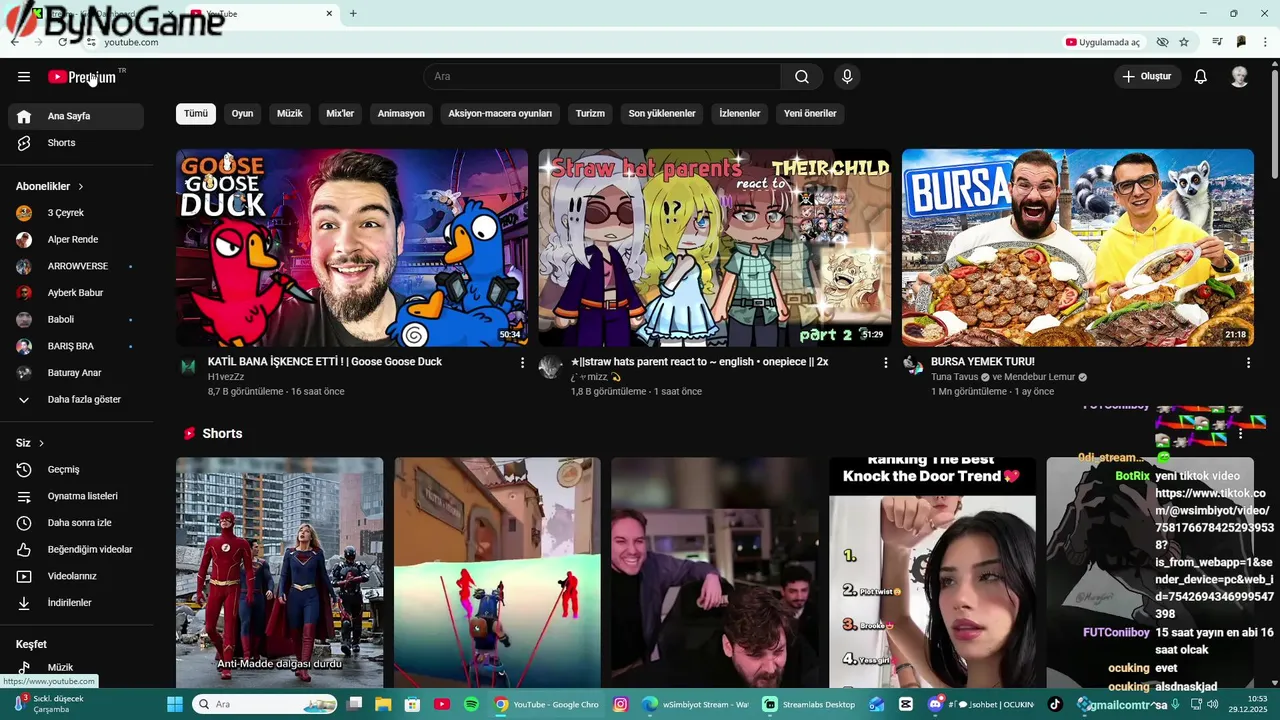Select the Son yüklenenler chip

(x=662, y=114)
